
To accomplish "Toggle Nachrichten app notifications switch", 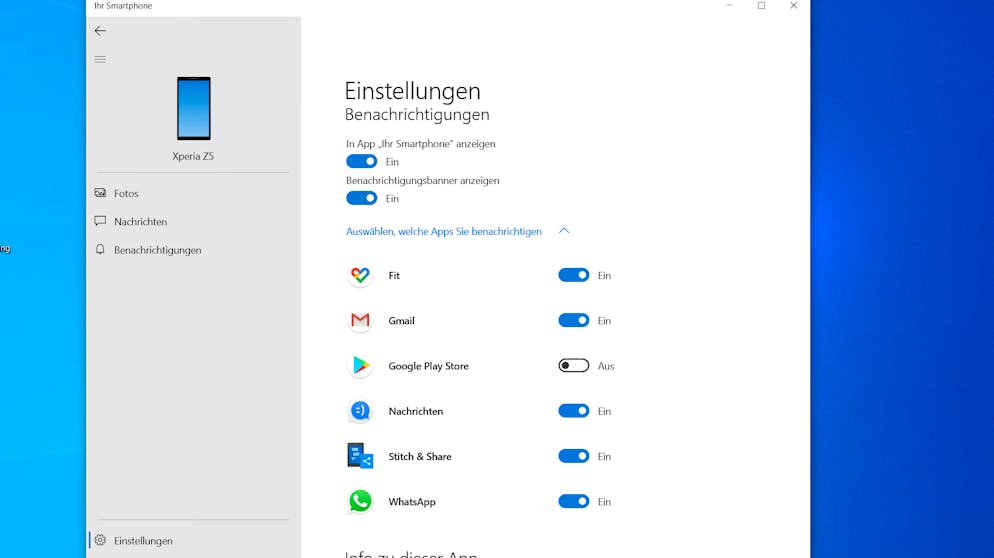I will [574, 411].
